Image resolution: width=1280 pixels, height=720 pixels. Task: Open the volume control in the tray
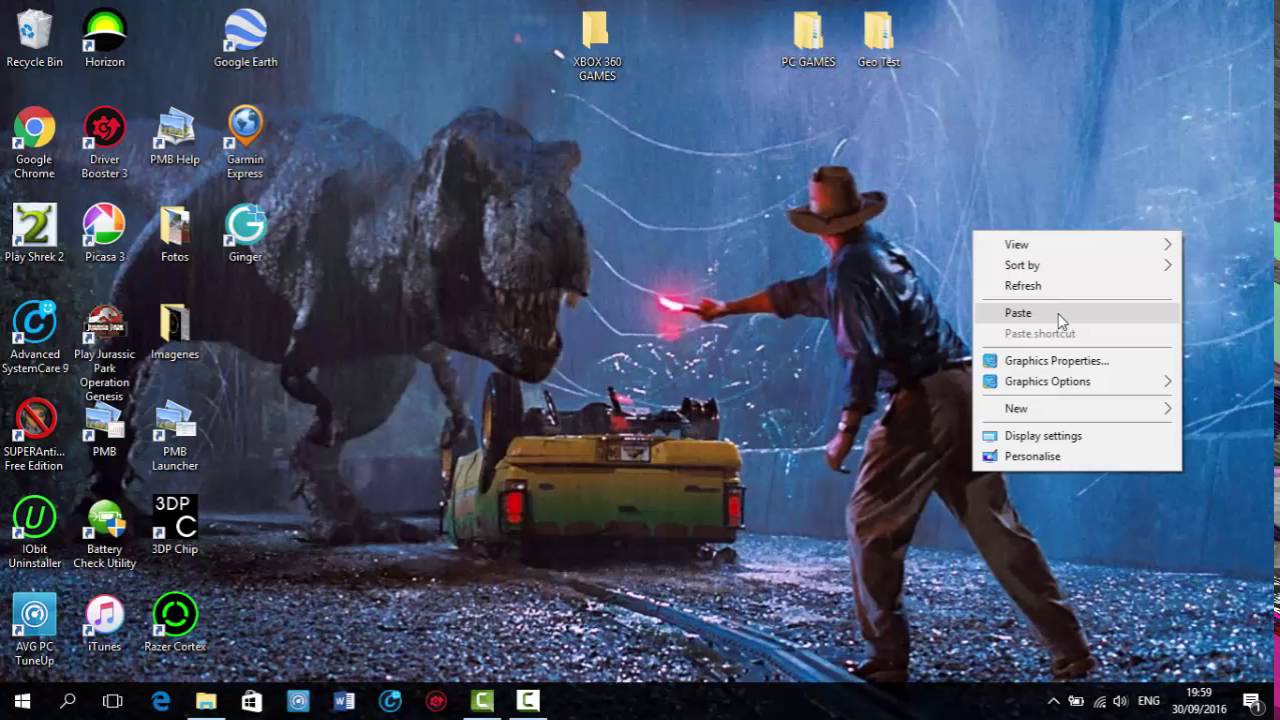click(1121, 701)
